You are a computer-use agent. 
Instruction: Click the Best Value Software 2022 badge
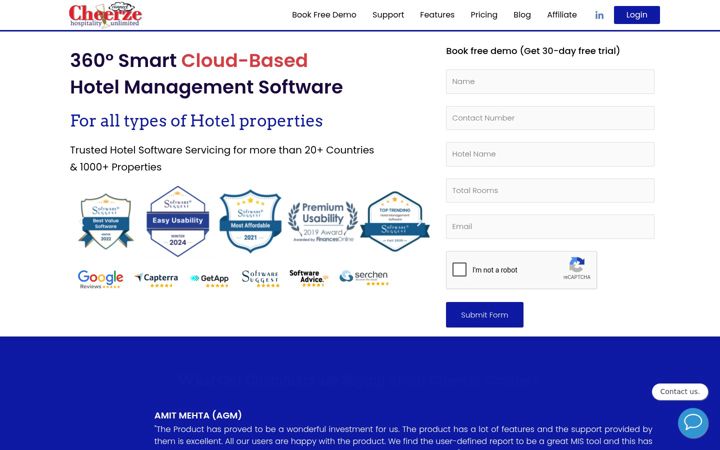[106, 221]
